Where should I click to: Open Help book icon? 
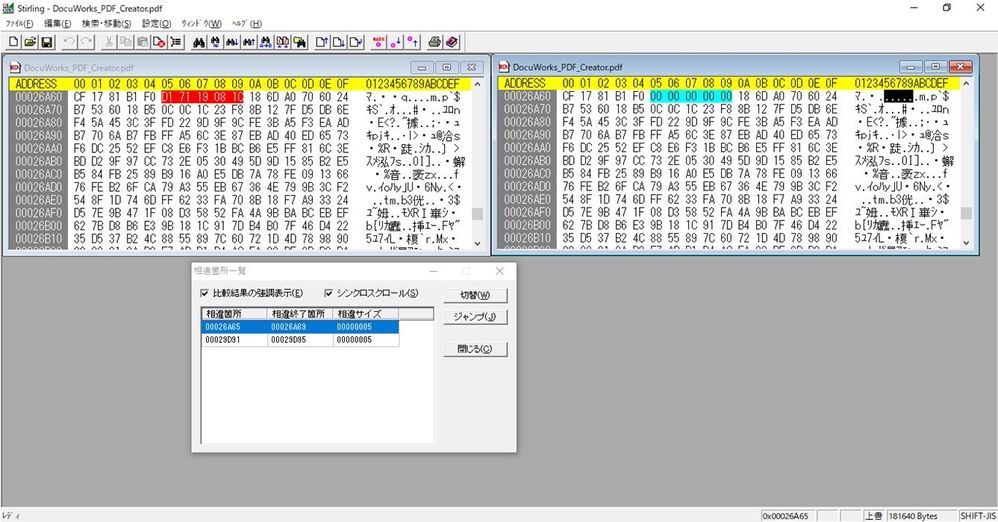click(451, 42)
